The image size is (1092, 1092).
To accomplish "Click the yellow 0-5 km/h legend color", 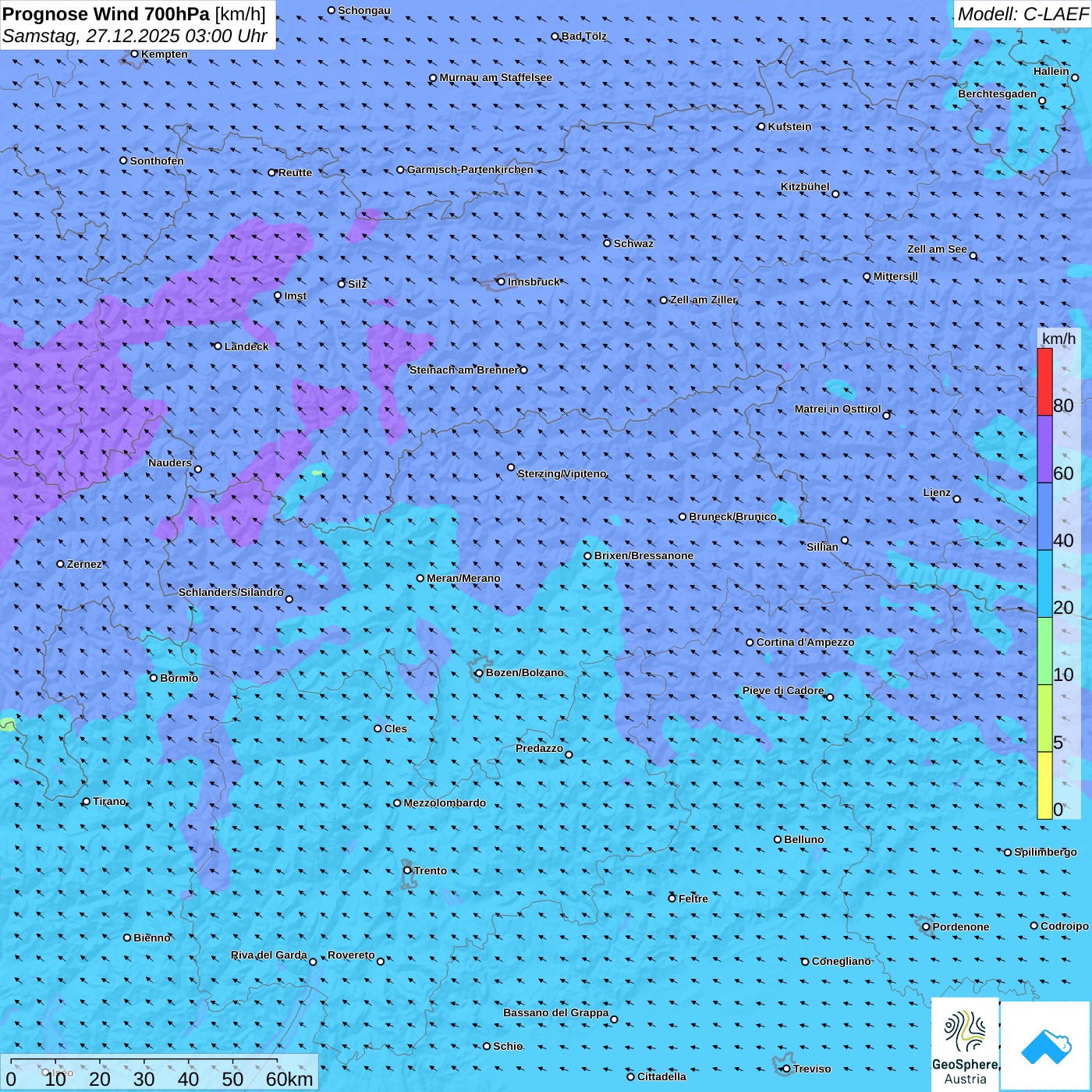I will [x=1044, y=785].
